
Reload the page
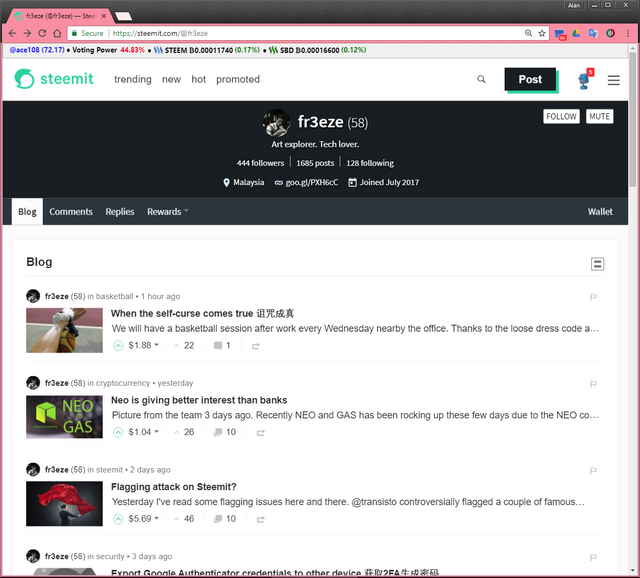click(42, 33)
